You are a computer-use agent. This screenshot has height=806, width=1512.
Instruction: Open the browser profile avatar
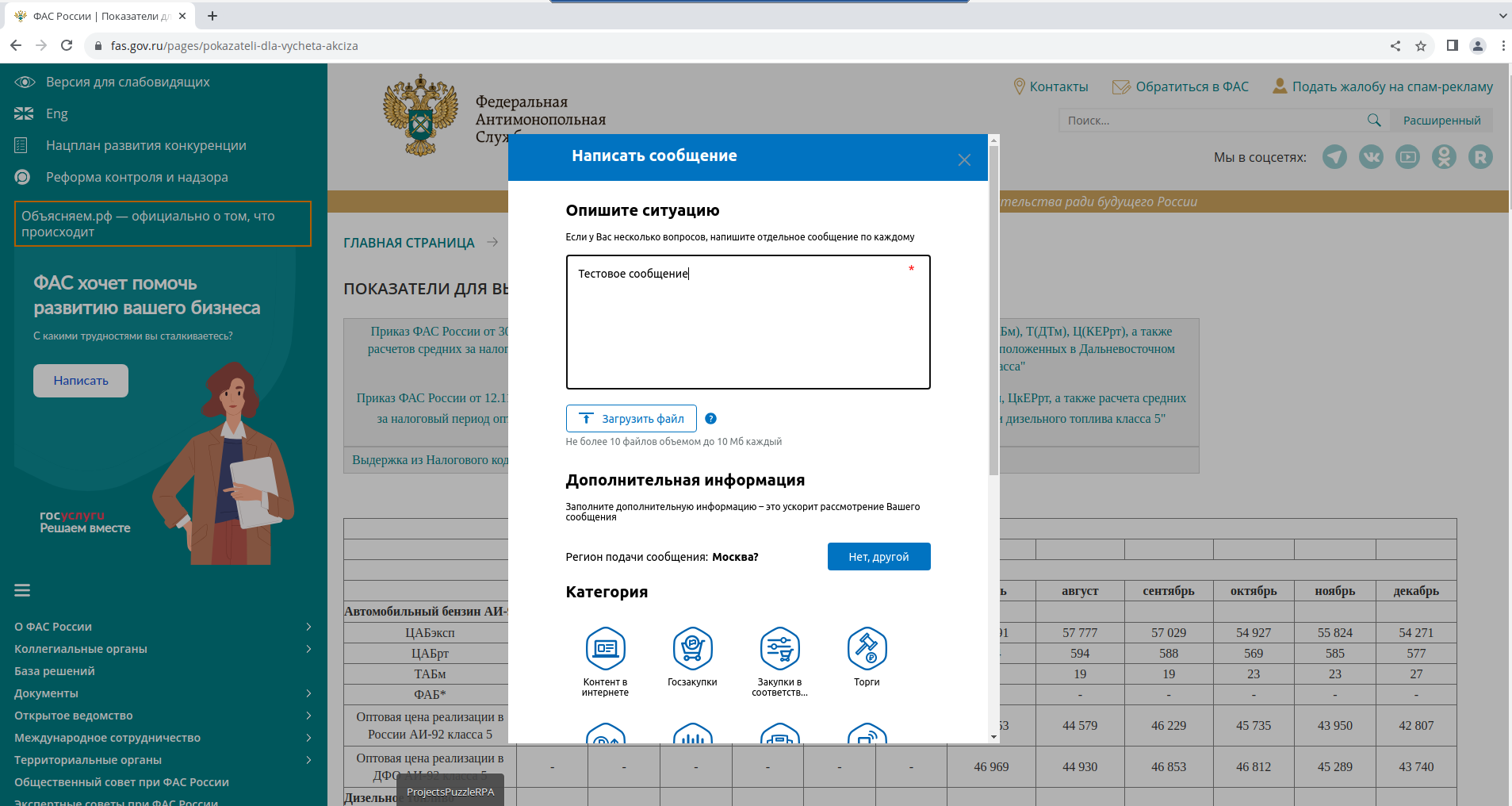[x=1478, y=45]
